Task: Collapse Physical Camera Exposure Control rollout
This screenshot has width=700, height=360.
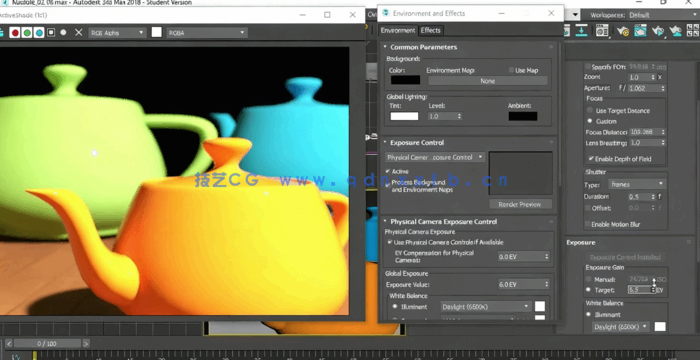Action: (x=443, y=222)
